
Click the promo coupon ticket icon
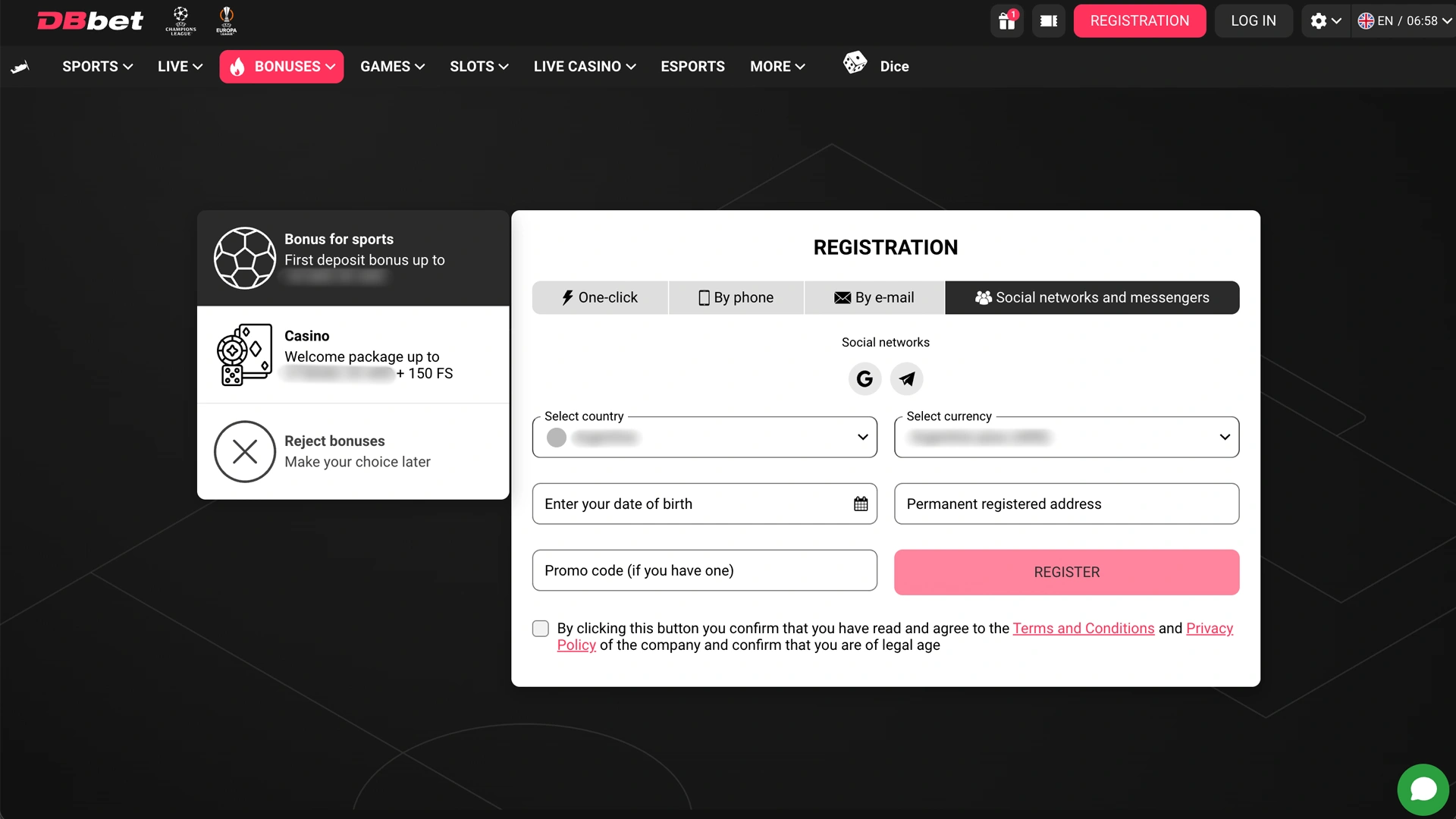click(x=1048, y=20)
